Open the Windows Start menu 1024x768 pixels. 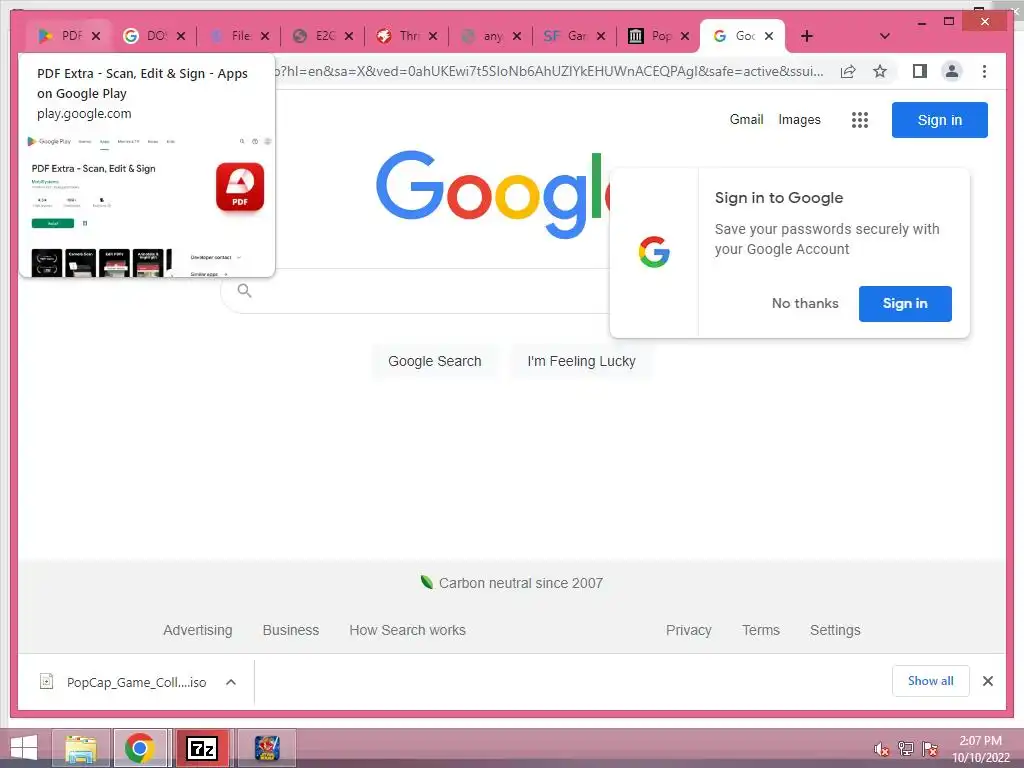(x=24, y=748)
